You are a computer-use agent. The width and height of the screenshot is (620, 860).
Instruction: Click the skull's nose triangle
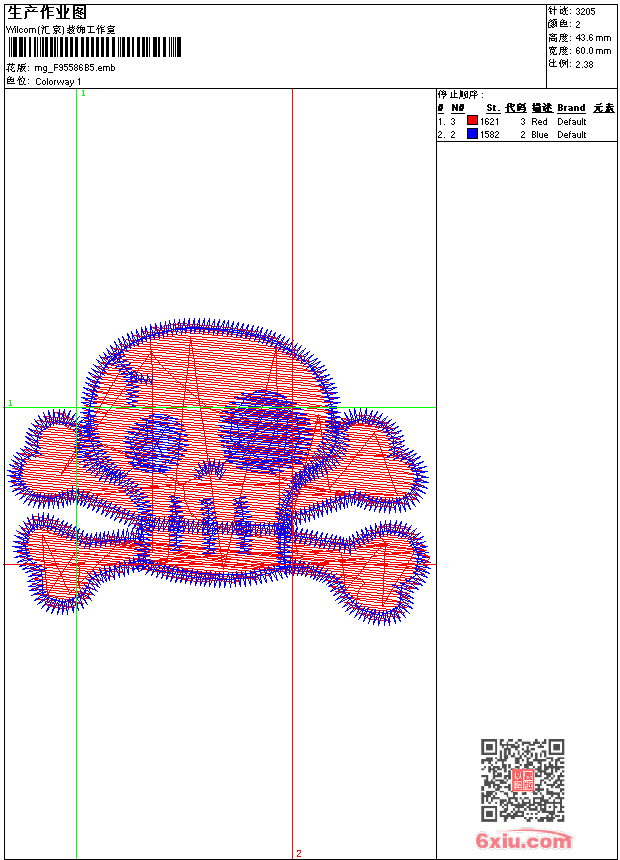(208, 470)
